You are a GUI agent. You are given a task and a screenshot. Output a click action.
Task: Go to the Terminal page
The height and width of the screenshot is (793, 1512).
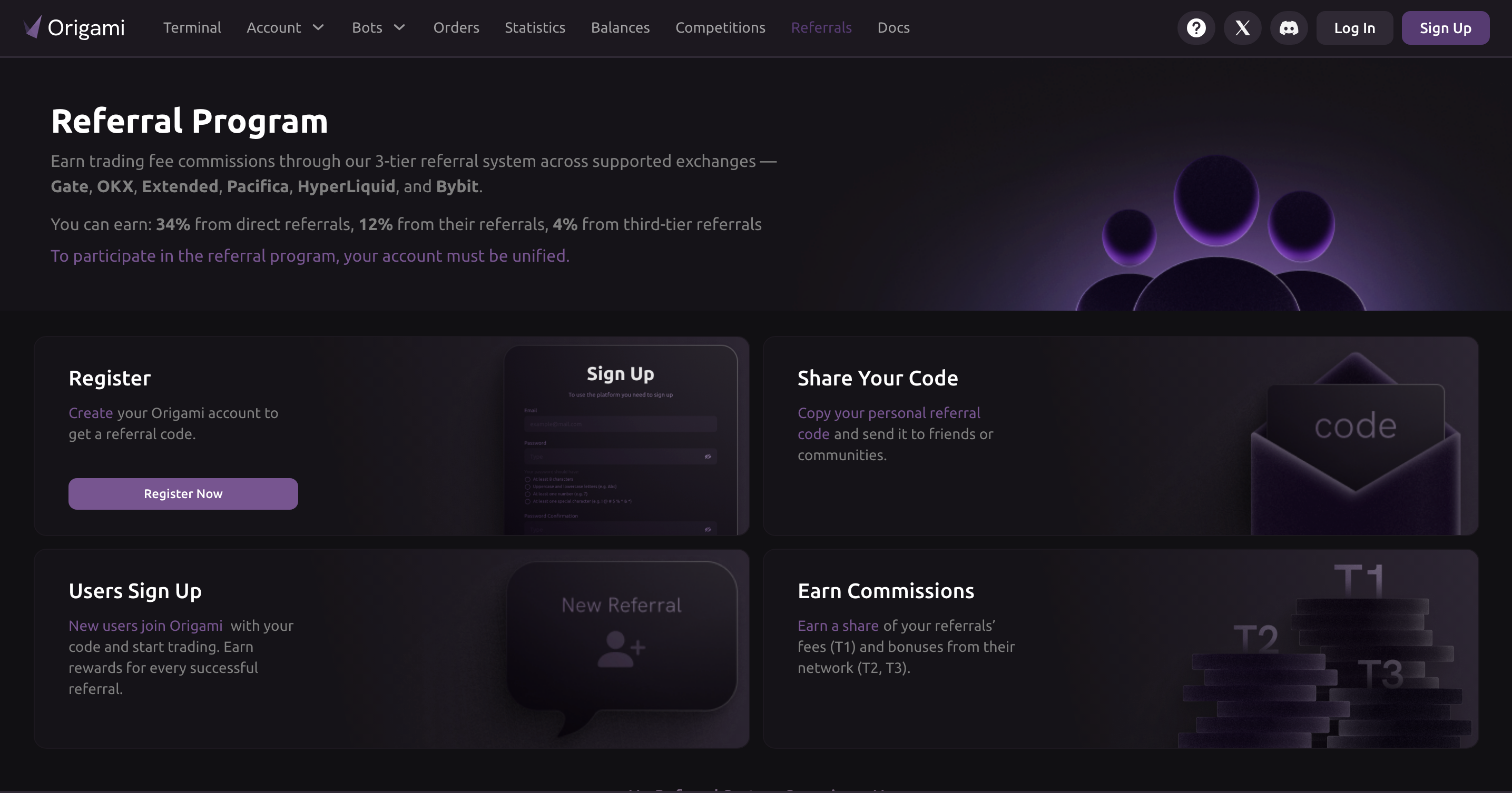[192, 27]
